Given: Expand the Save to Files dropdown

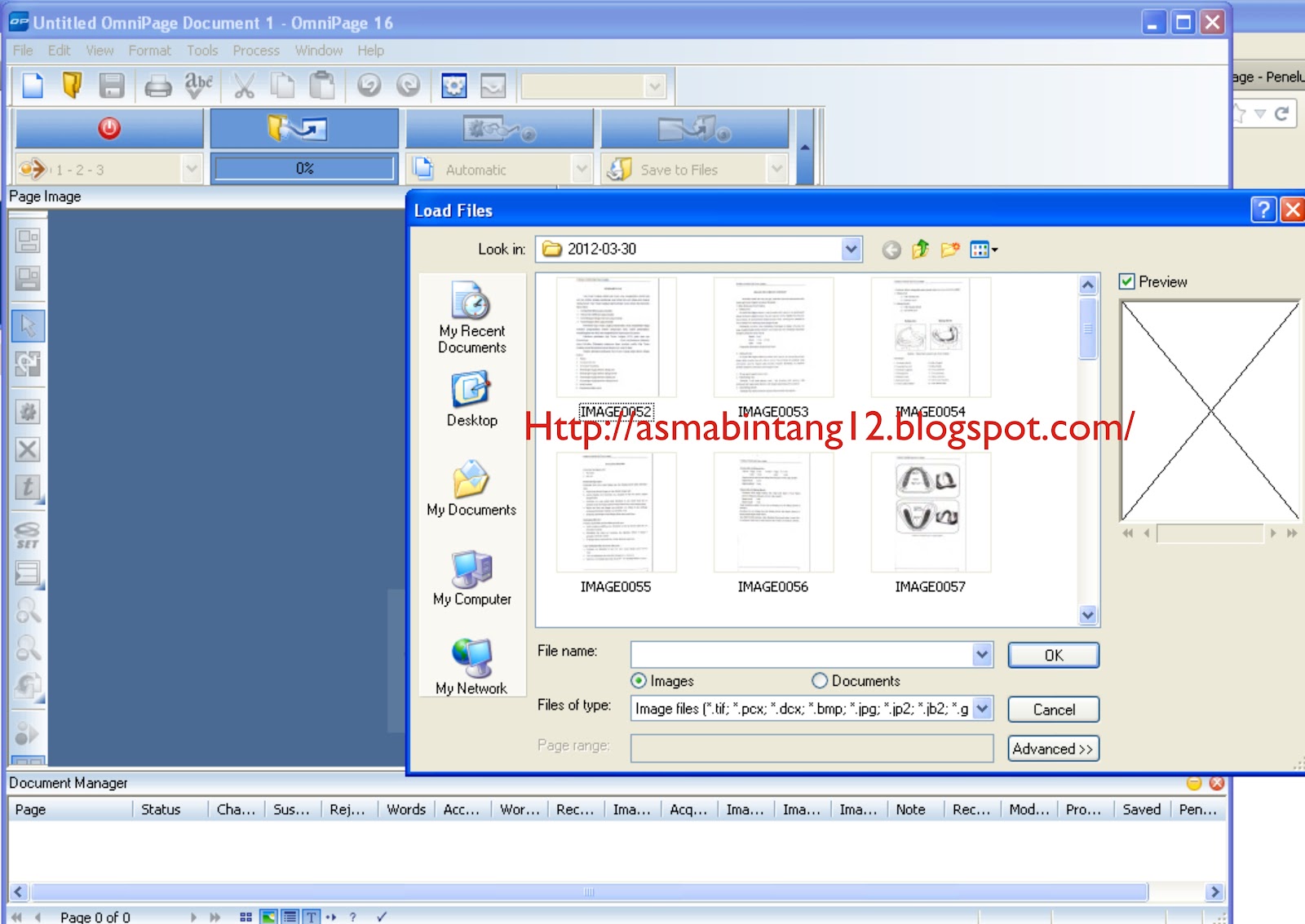Looking at the screenshot, I should (776, 170).
